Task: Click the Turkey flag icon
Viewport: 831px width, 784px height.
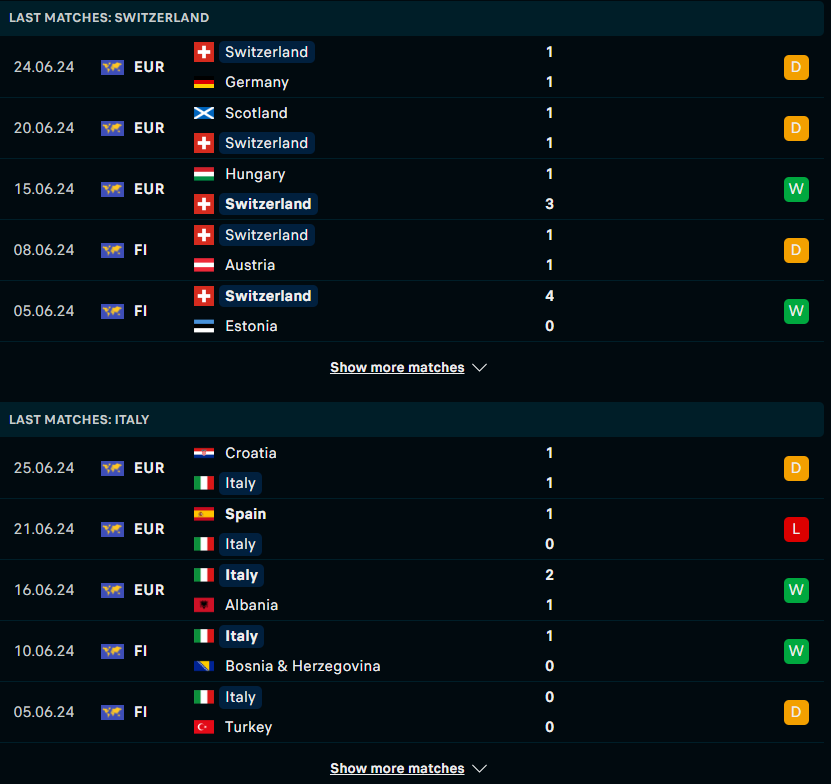Action: tap(204, 727)
